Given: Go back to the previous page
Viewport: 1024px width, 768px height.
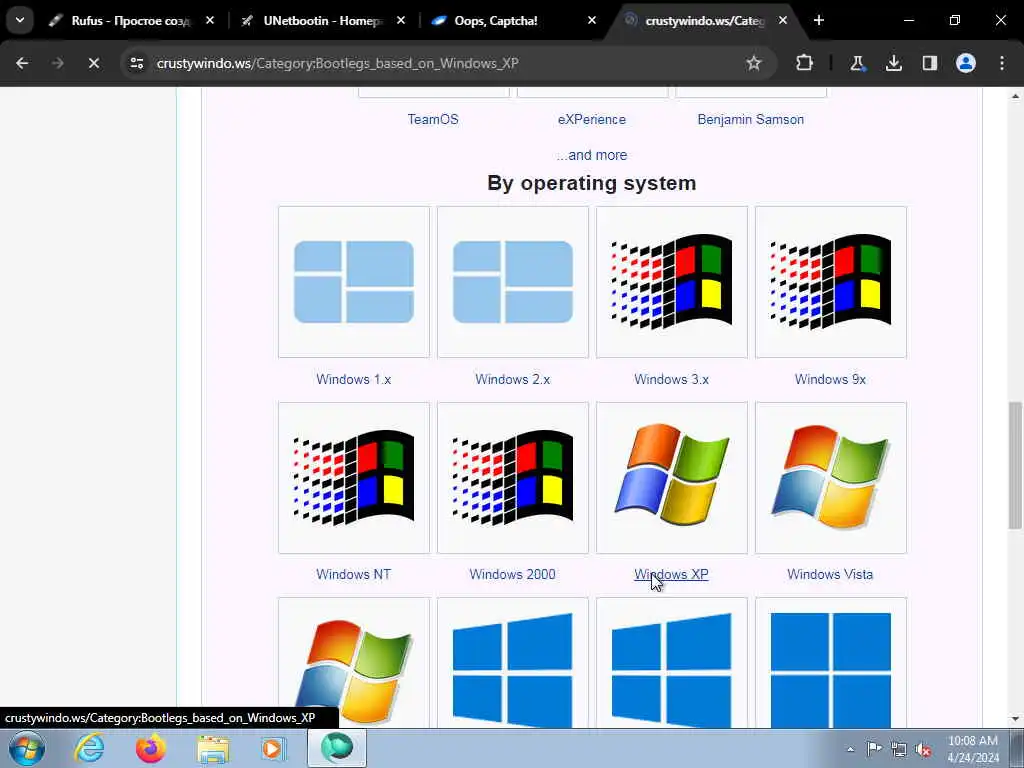Looking at the screenshot, I should coord(22,63).
